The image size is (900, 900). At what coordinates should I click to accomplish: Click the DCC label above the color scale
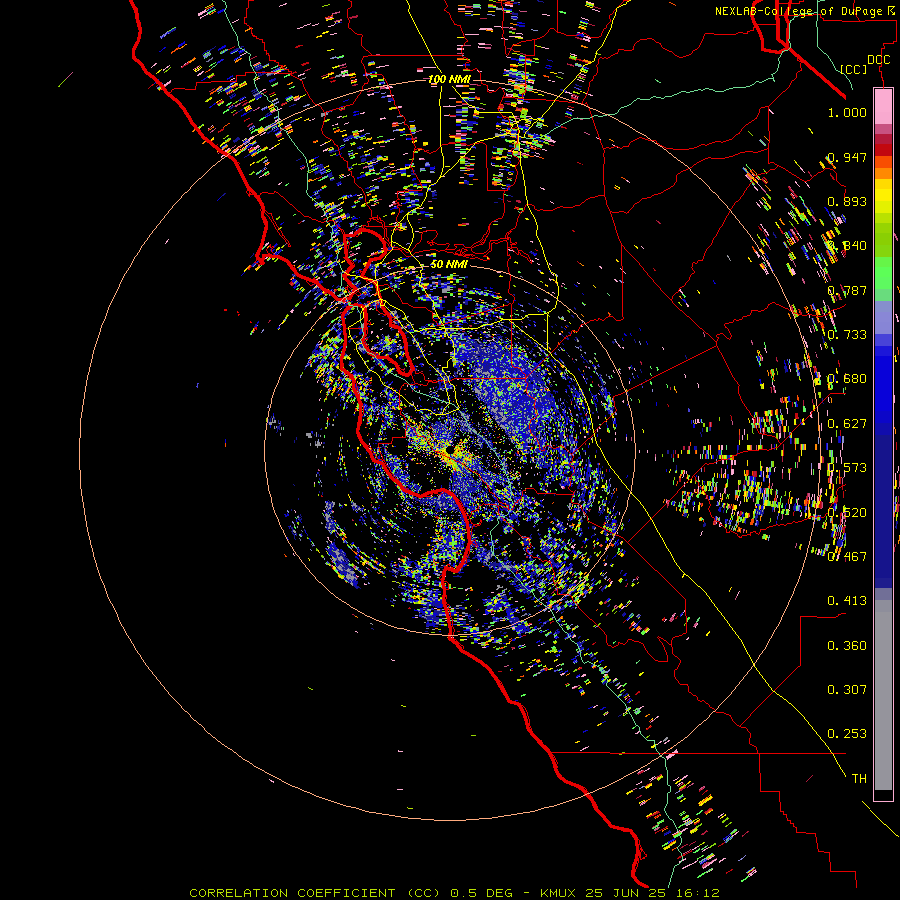point(878,60)
